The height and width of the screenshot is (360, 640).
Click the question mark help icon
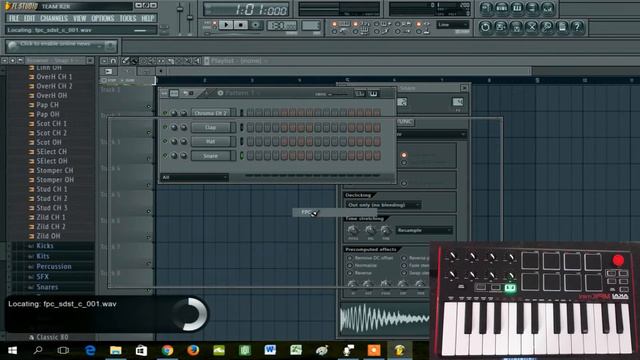[x=577, y=27]
